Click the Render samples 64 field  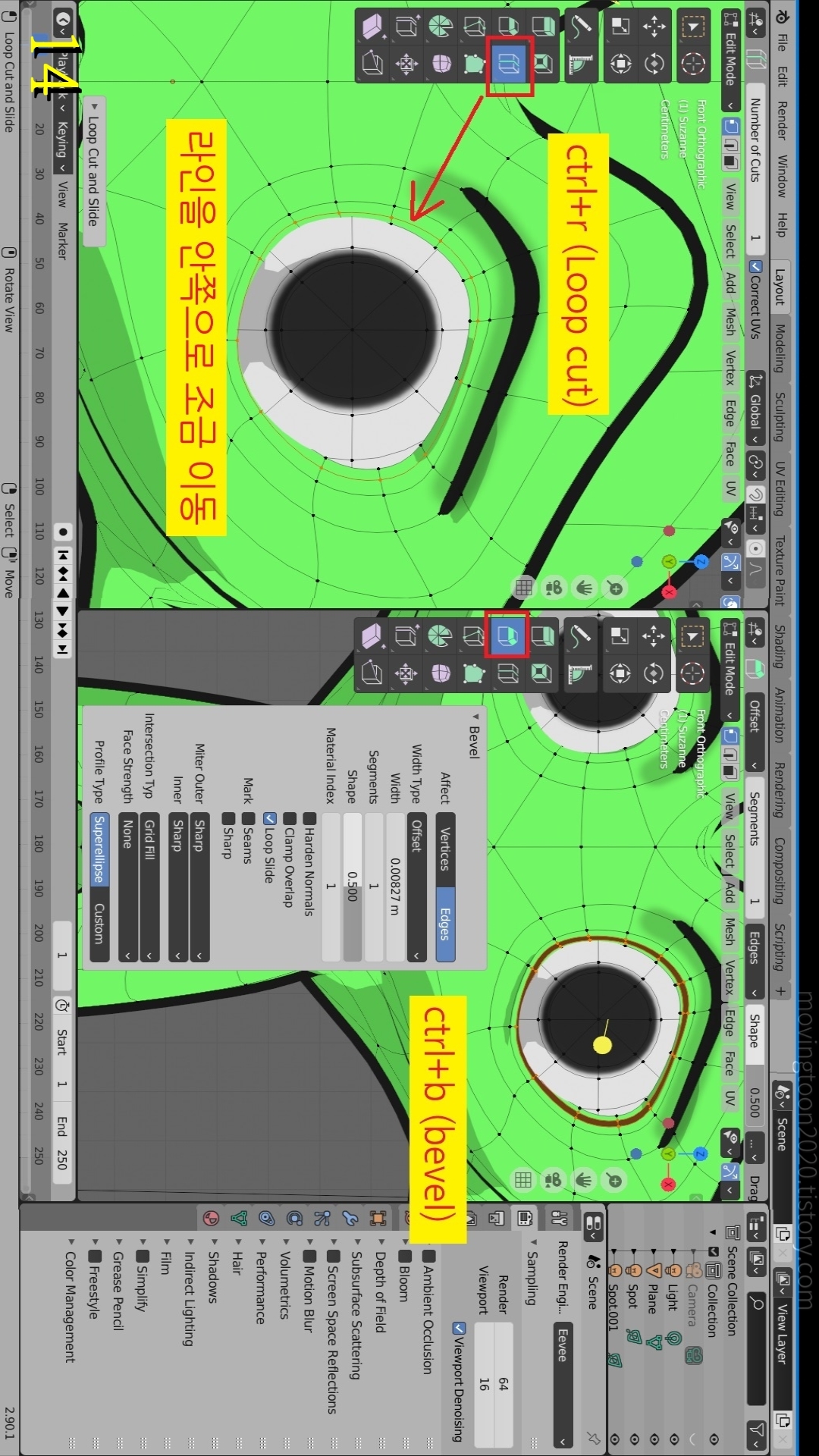click(503, 1385)
